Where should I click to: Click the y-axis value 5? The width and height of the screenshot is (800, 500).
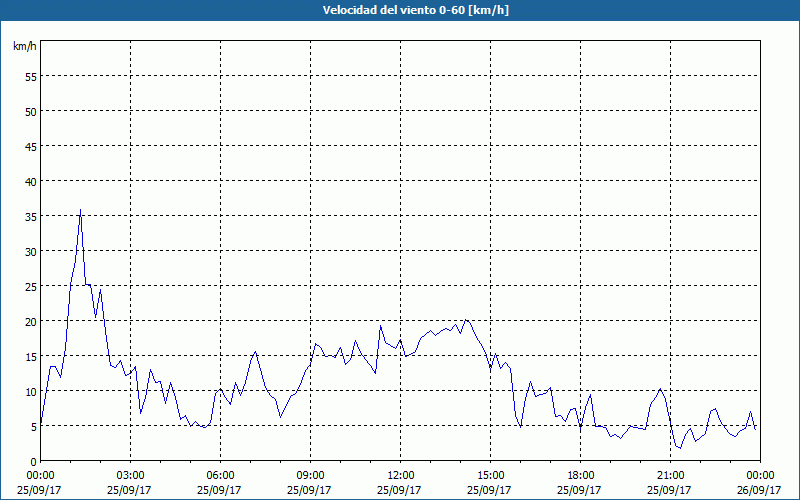(x=34, y=427)
